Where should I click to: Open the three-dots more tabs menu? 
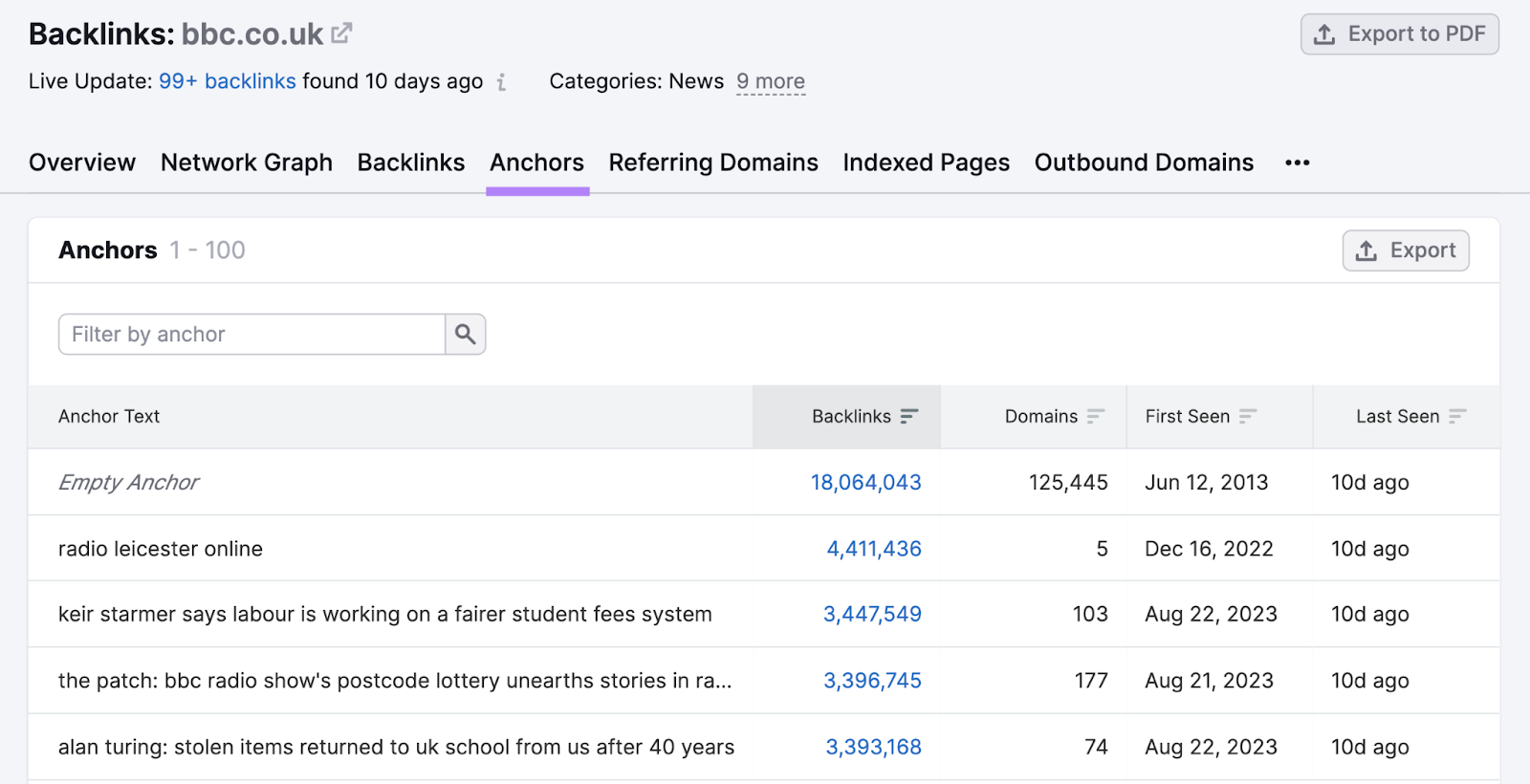pyautogui.click(x=1297, y=163)
